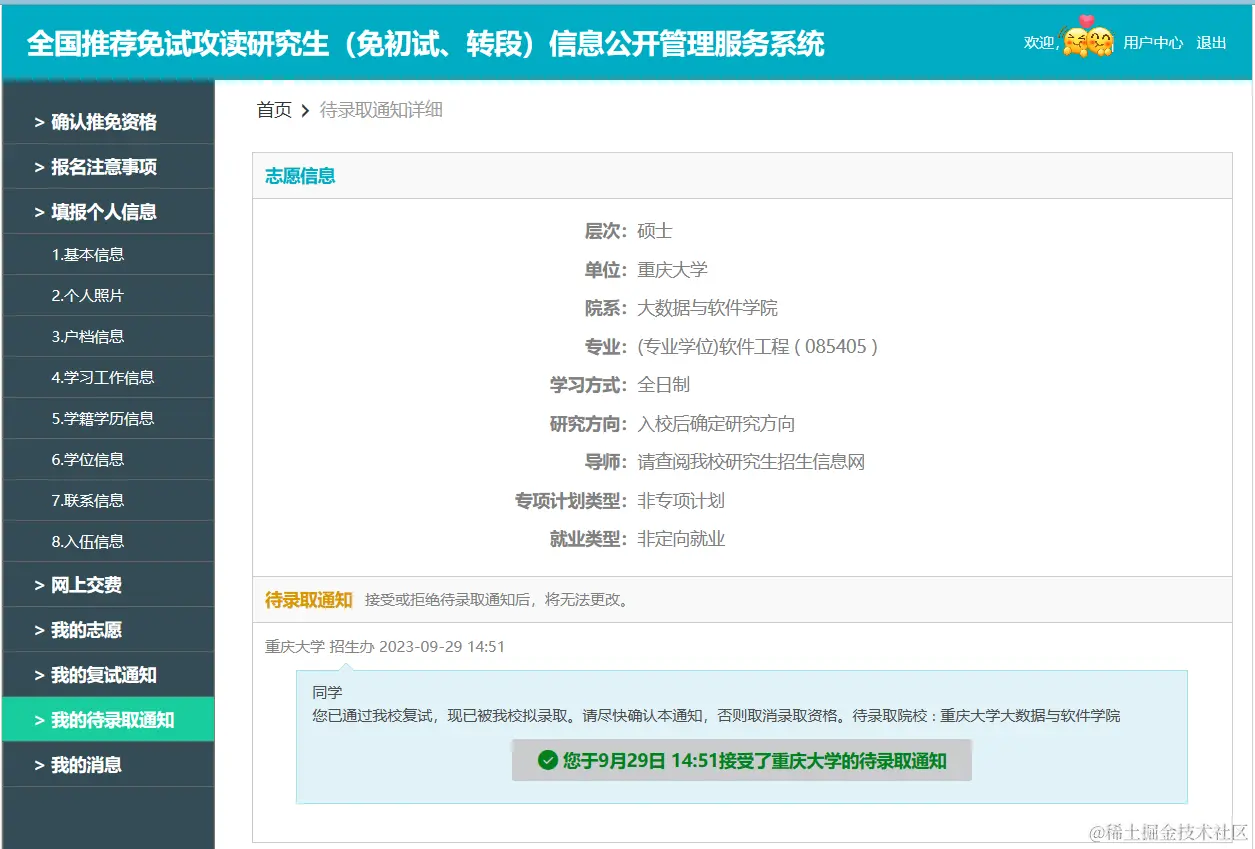Click the 待录取通知 section heading

pyautogui.click(x=309, y=600)
